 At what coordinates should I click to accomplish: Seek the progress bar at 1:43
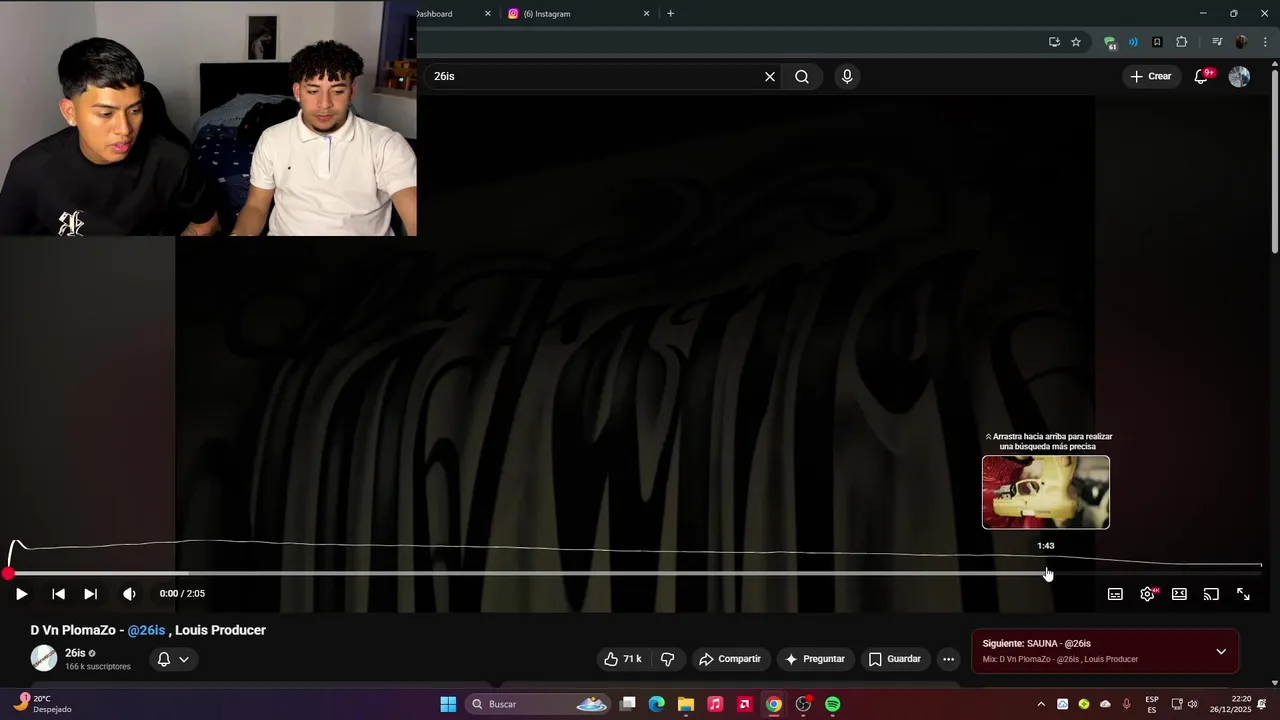pyautogui.click(x=1046, y=574)
